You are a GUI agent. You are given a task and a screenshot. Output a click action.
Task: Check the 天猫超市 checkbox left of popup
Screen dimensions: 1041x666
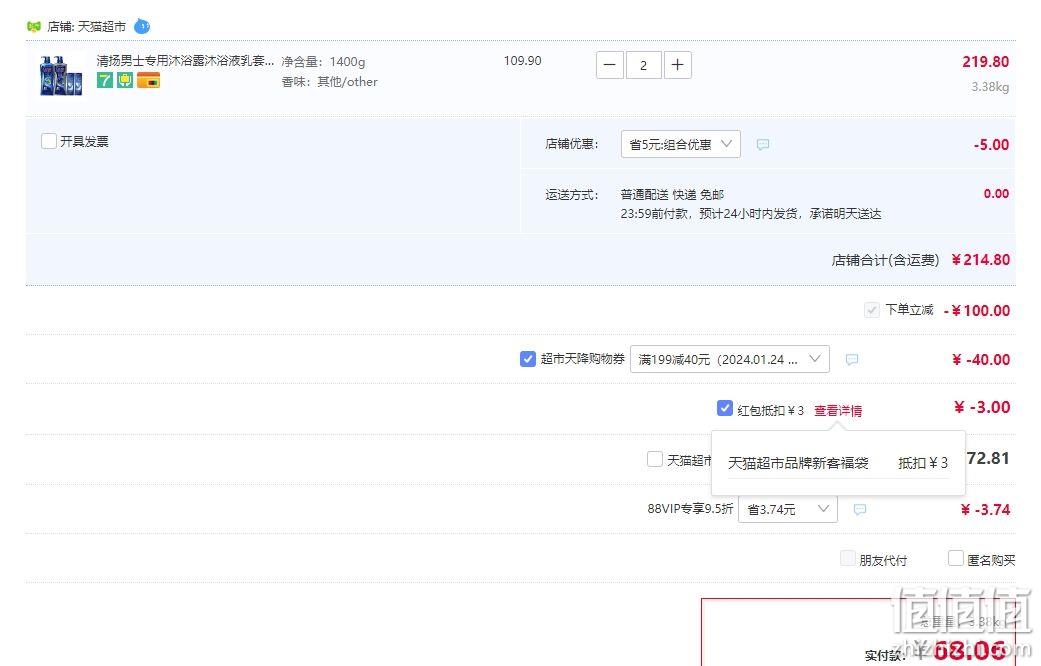655,459
